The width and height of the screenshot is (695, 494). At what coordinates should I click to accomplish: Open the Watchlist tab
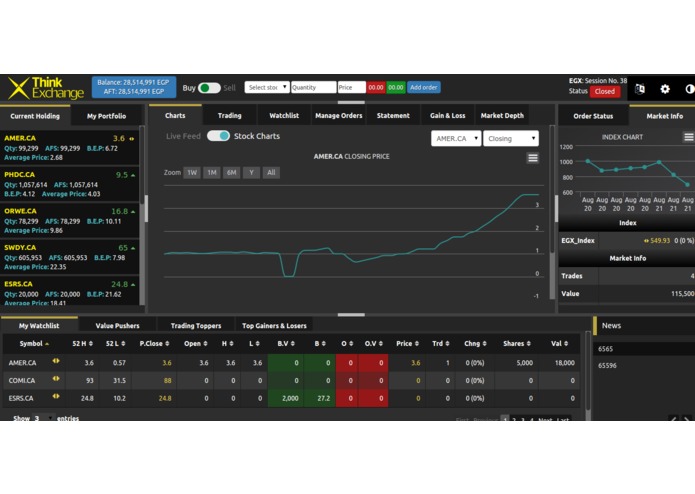[x=284, y=115]
